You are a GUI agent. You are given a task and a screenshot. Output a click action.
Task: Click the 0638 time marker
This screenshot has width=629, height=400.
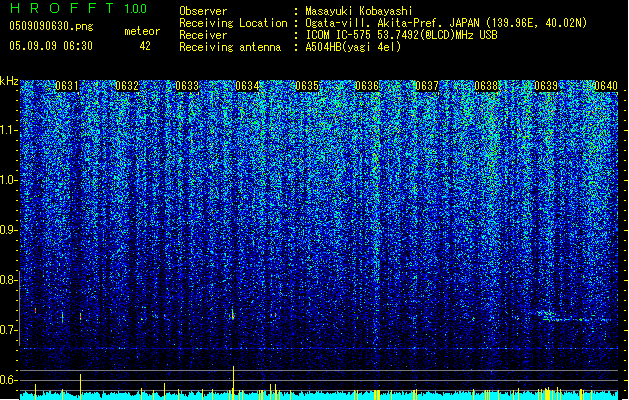point(486,86)
